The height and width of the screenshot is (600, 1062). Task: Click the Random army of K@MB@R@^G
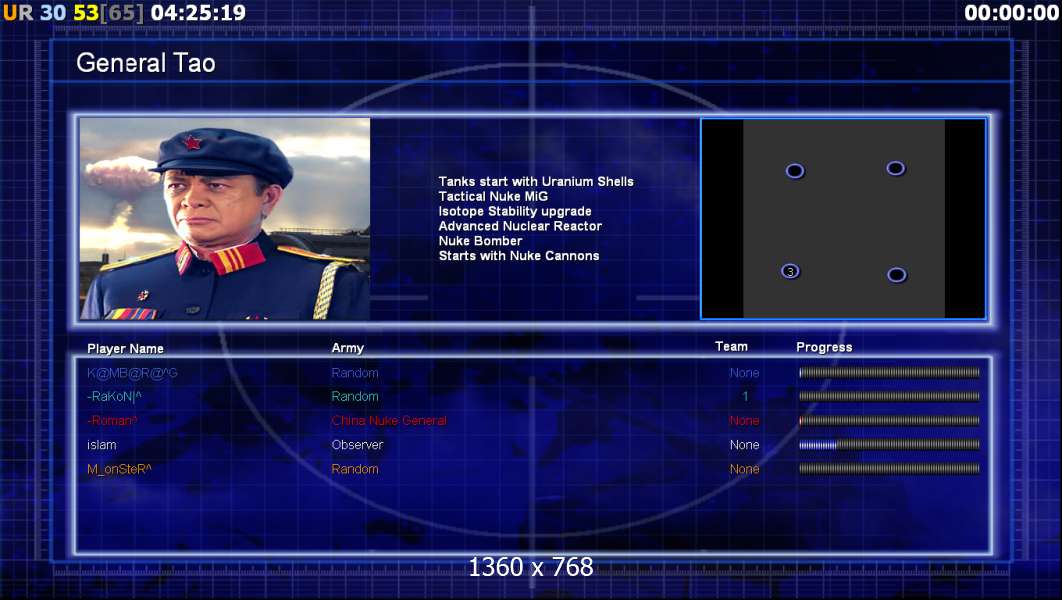(355, 373)
